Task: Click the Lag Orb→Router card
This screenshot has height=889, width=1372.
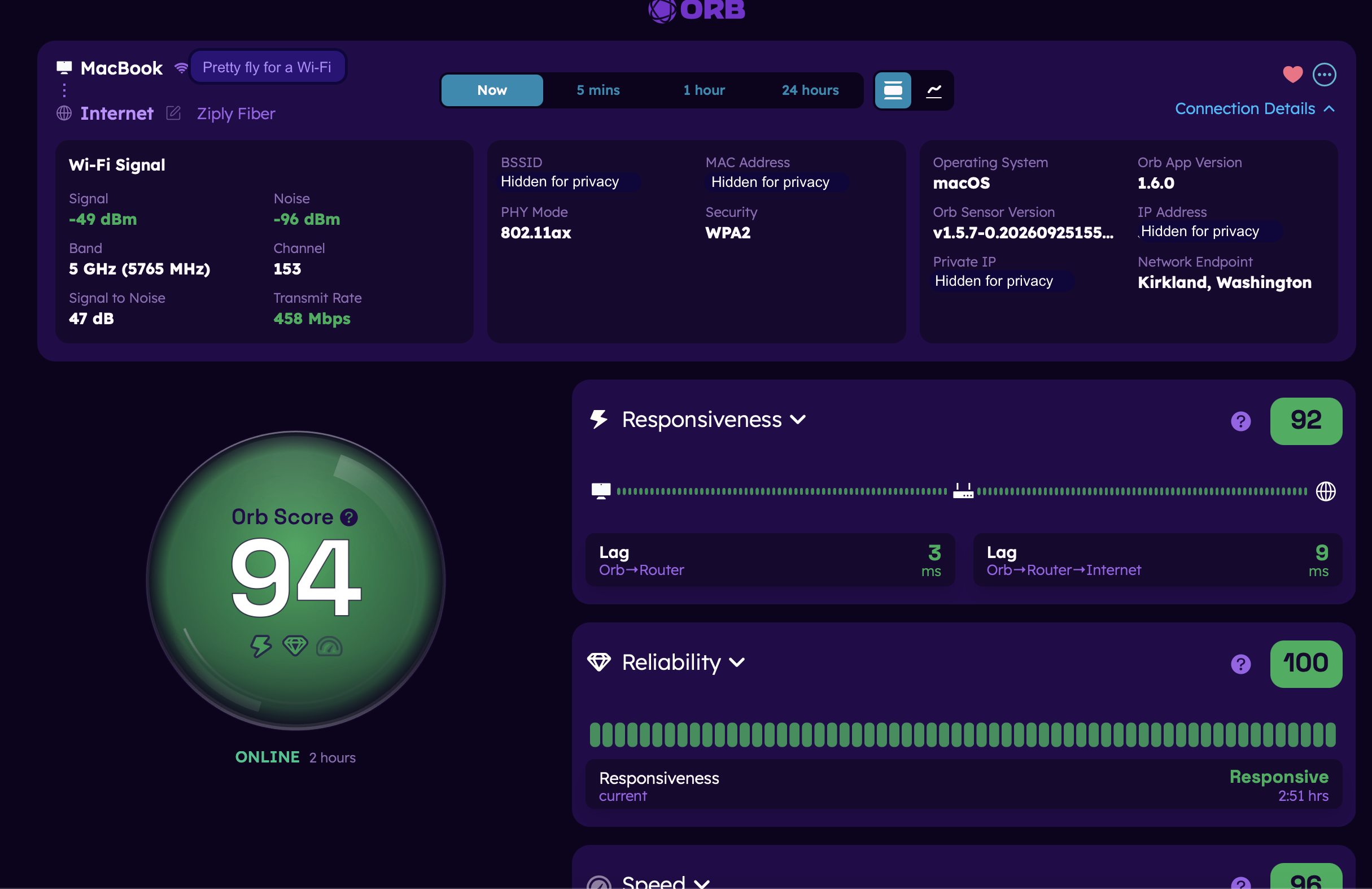Action: coord(770,560)
